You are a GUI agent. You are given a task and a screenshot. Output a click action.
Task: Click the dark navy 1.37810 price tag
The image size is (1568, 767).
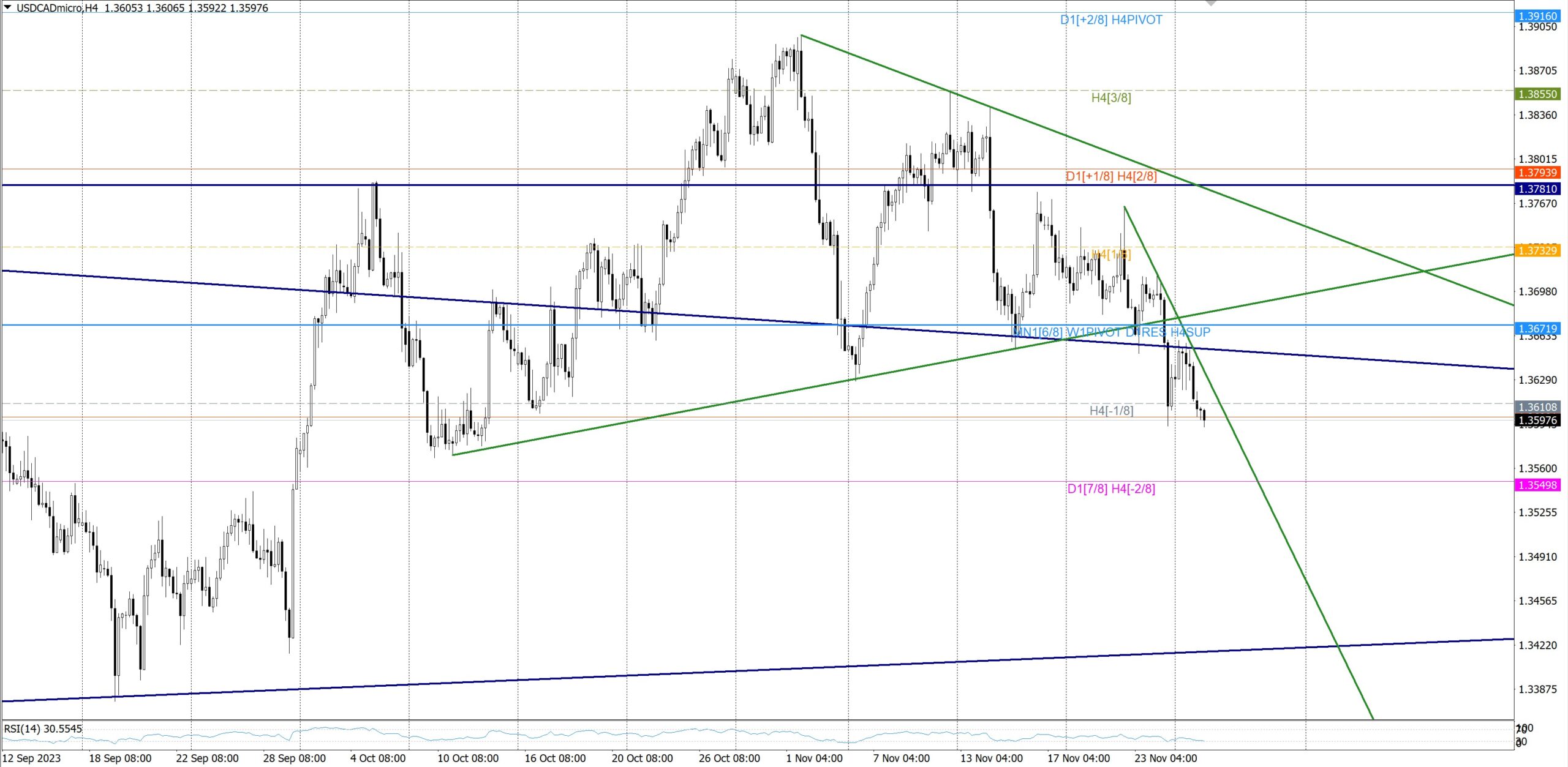tap(1537, 189)
